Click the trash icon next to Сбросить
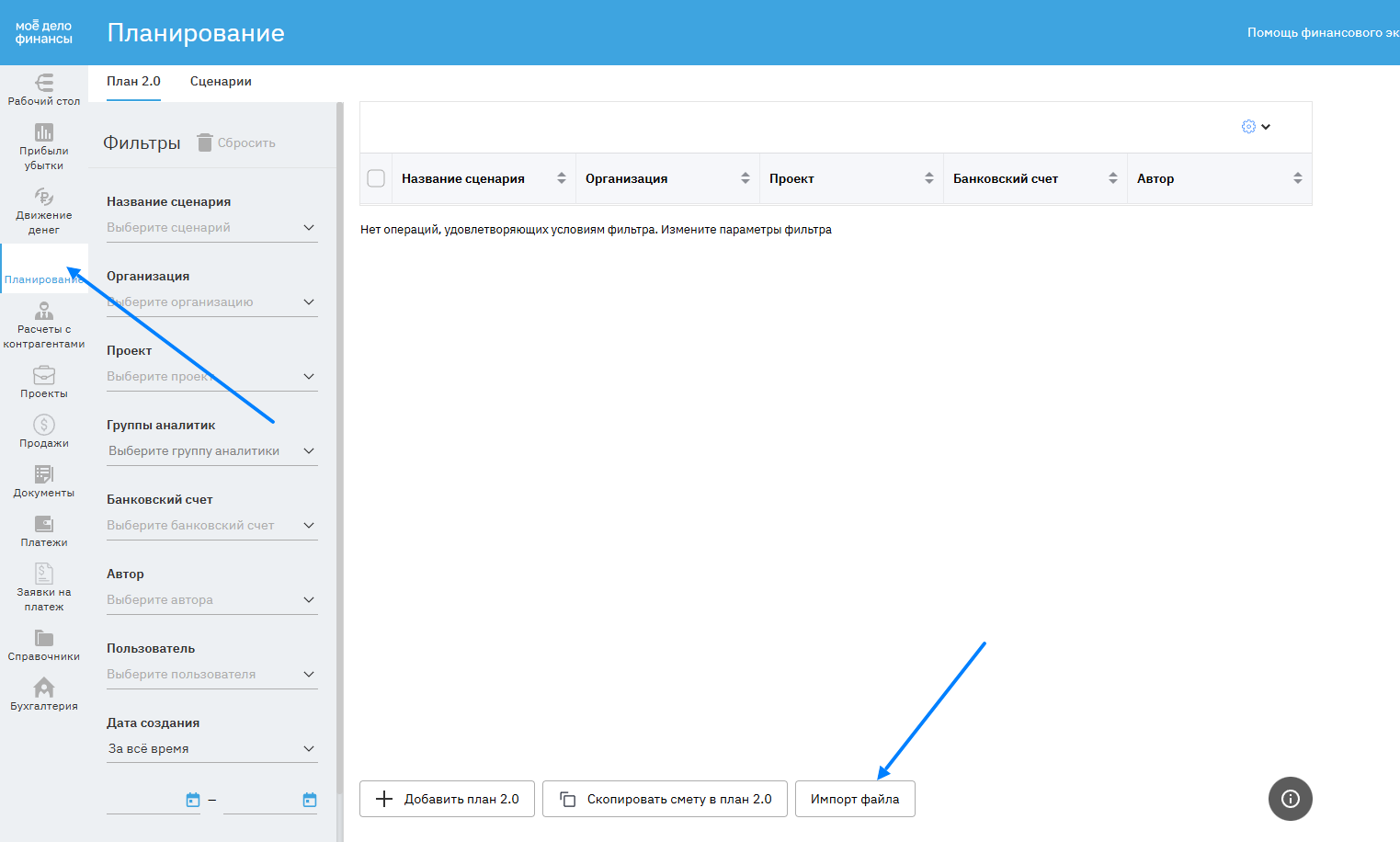 (205, 142)
